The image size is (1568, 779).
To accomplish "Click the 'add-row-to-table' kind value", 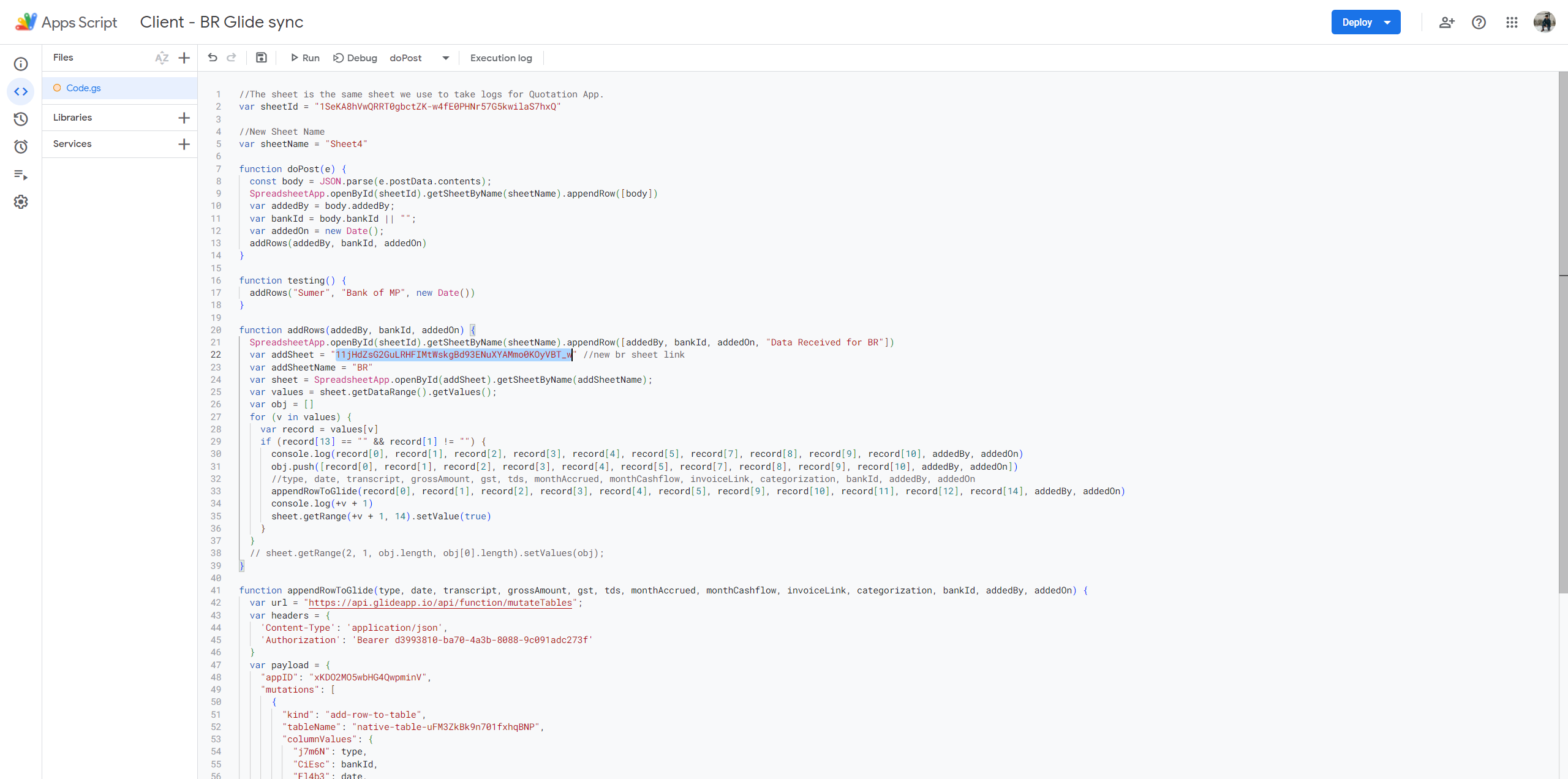I will [373, 715].
